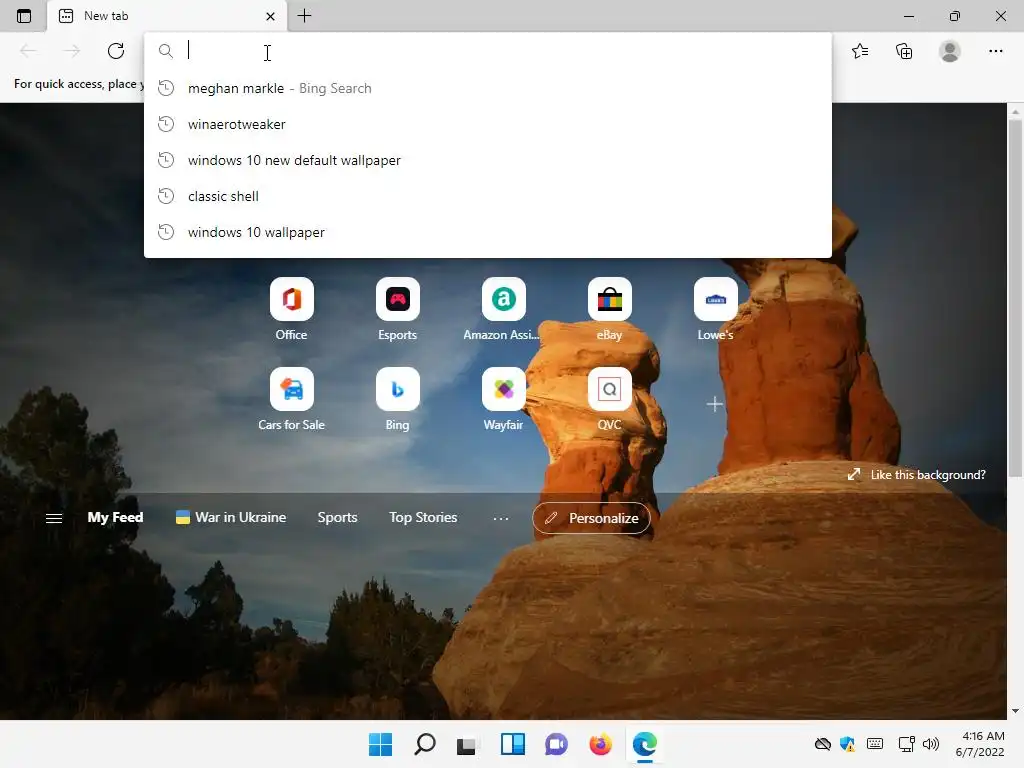The height and width of the screenshot is (768, 1024).
Task: Open taskbar Search
Action: [x=424, y=744]
